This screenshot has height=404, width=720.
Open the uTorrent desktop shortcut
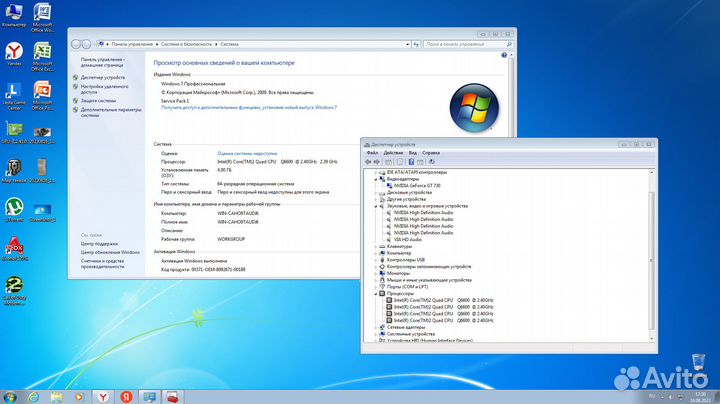click(14, 210)
